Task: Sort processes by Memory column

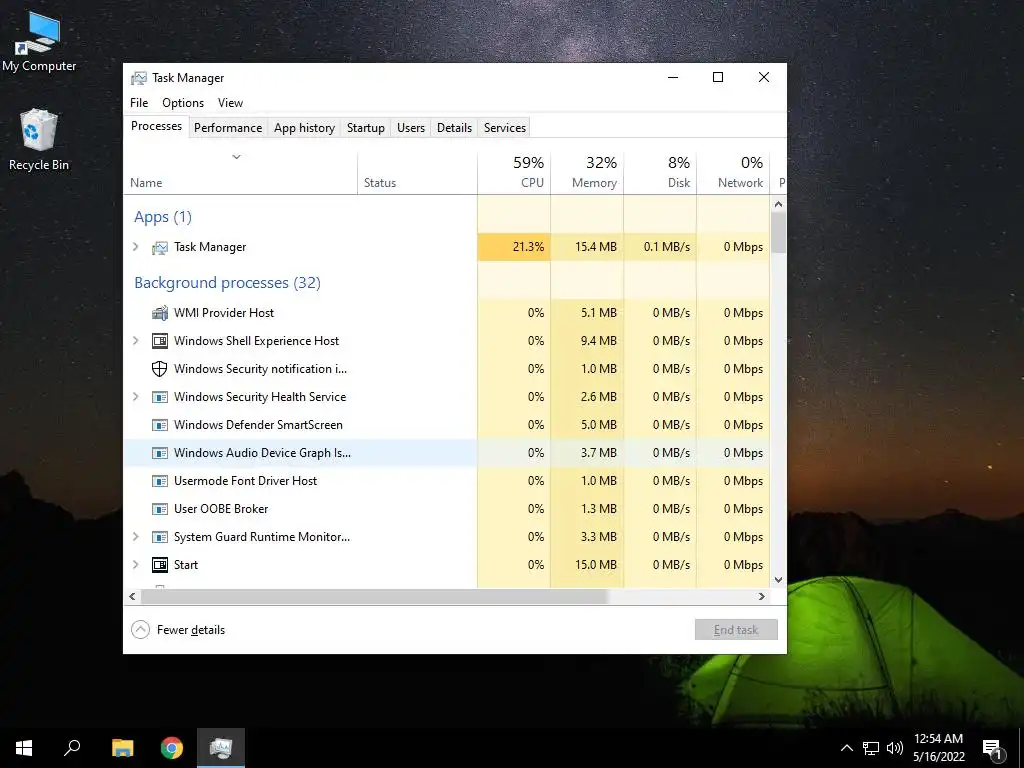Action: pyautogui.click(x=587, y=173)
